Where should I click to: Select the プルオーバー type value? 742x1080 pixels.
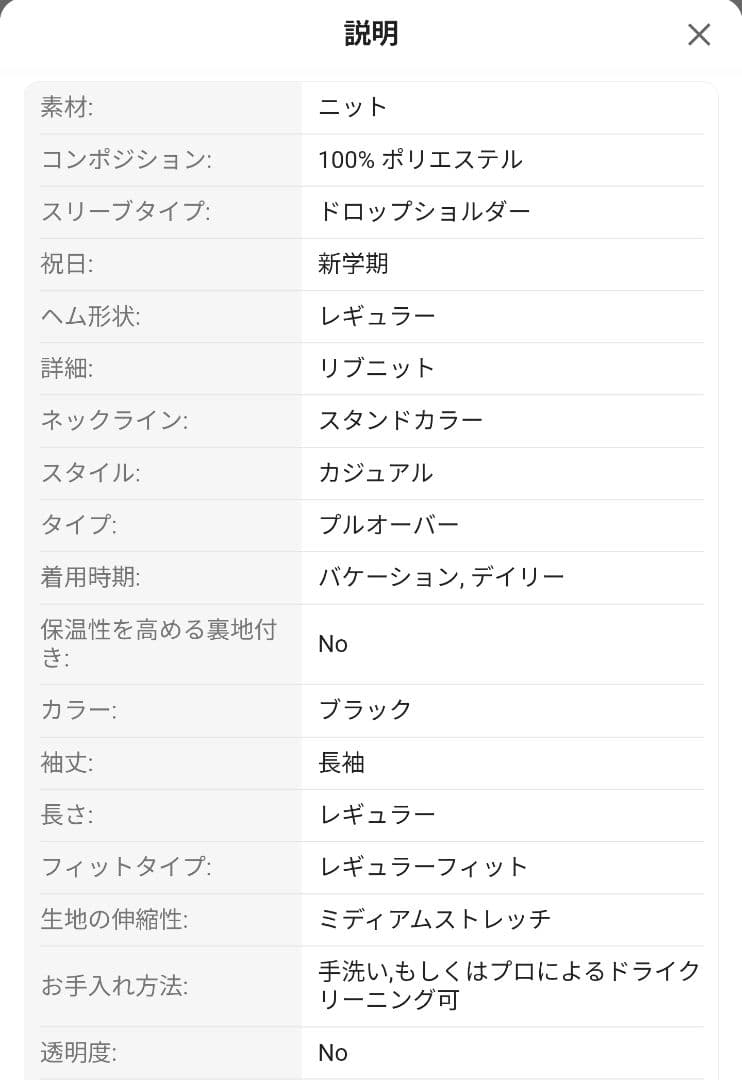point(389,525)
